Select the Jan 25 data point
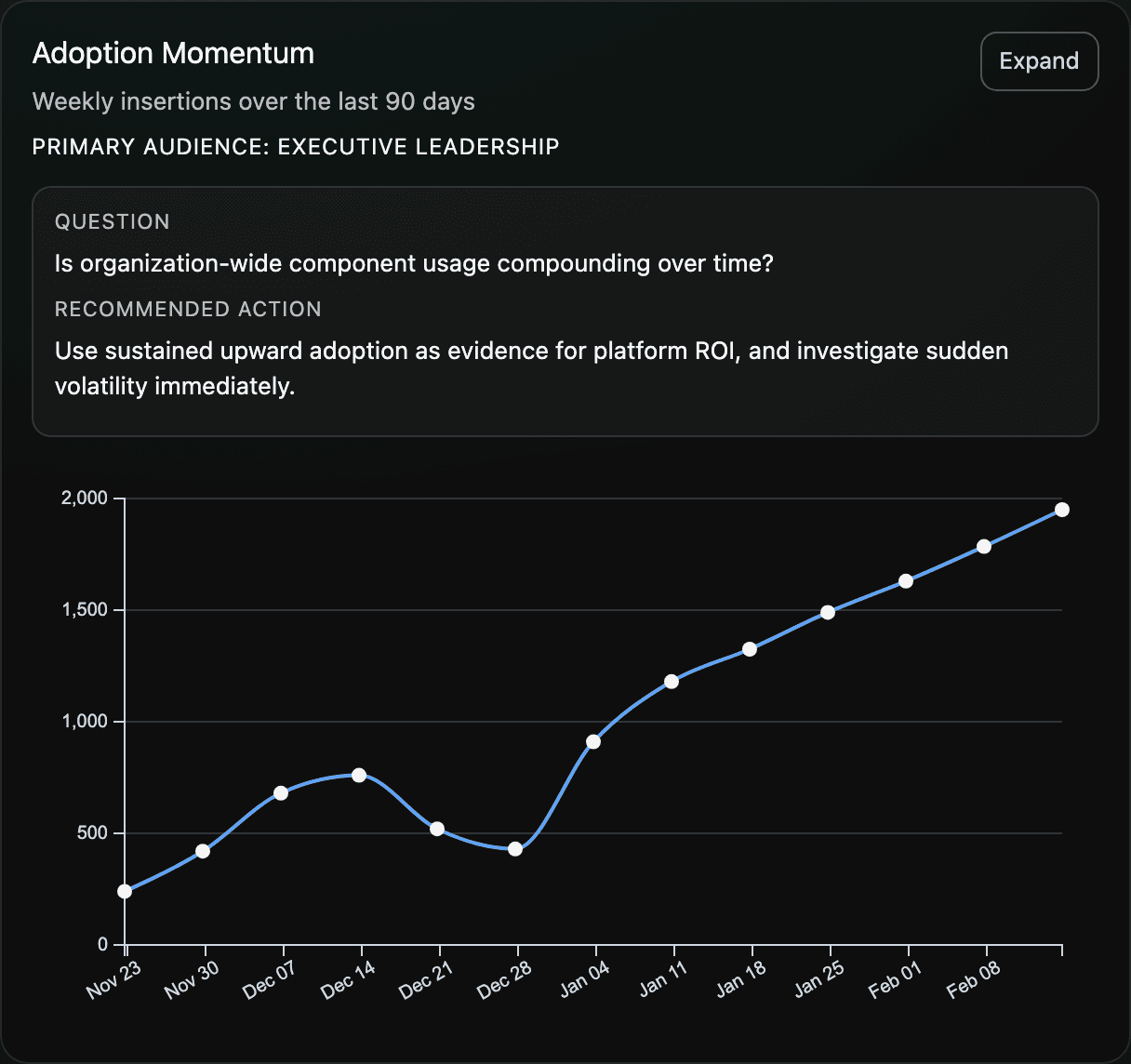This screenshot has width=1131, height=1064. click(828, 612)
